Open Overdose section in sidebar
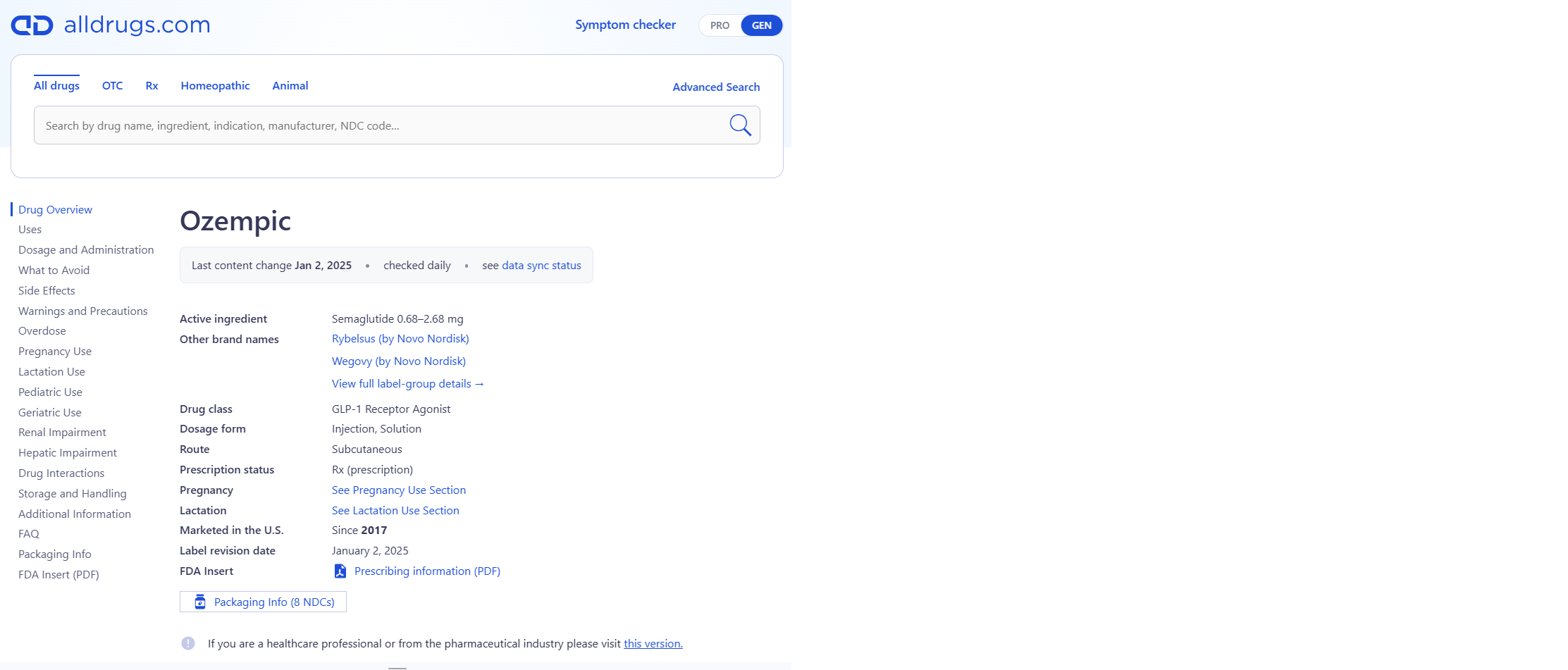This screenshot has width=1568, height=670. point(42,331)
